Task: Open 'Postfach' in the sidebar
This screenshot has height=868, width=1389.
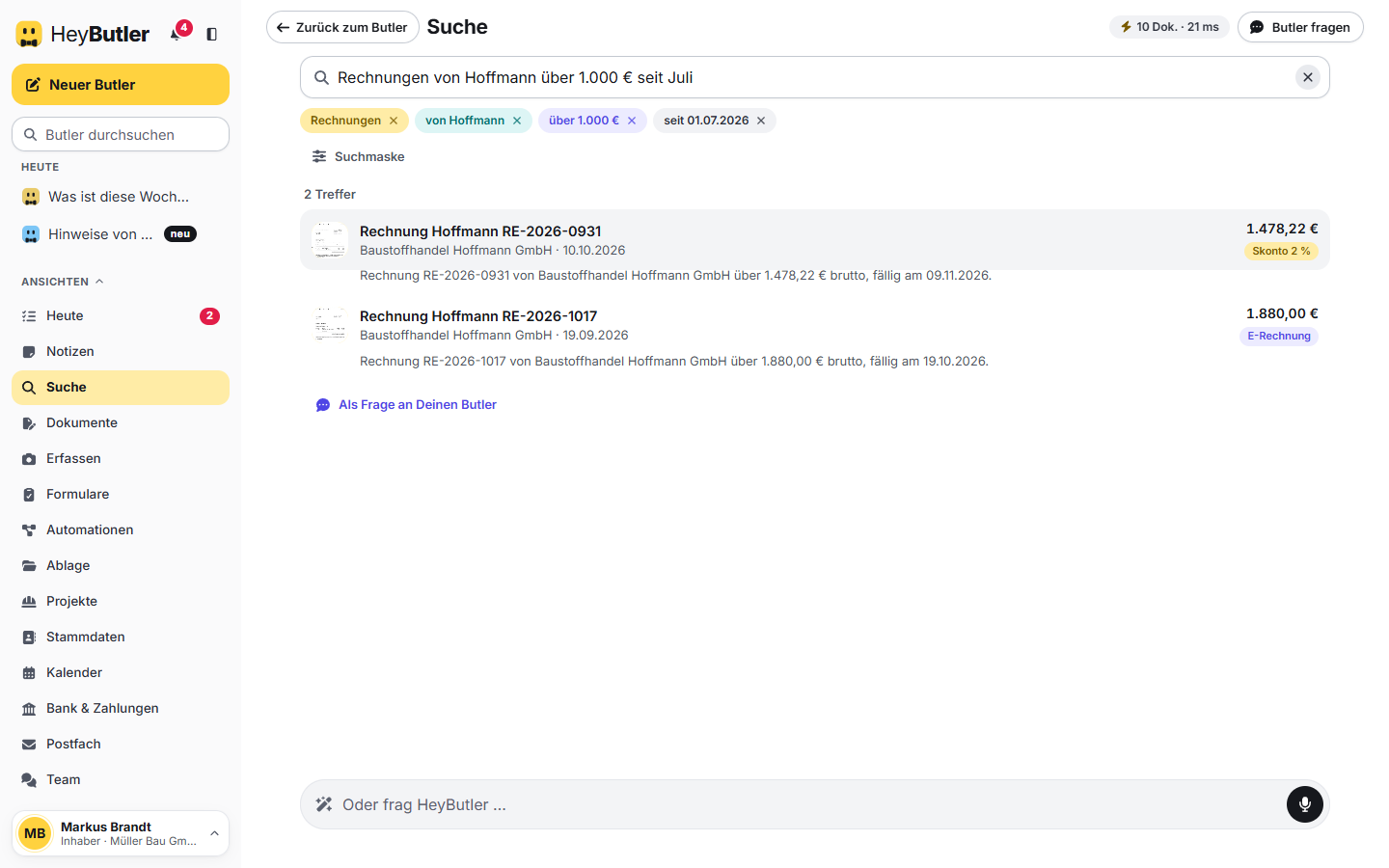Action: [121, 745]
